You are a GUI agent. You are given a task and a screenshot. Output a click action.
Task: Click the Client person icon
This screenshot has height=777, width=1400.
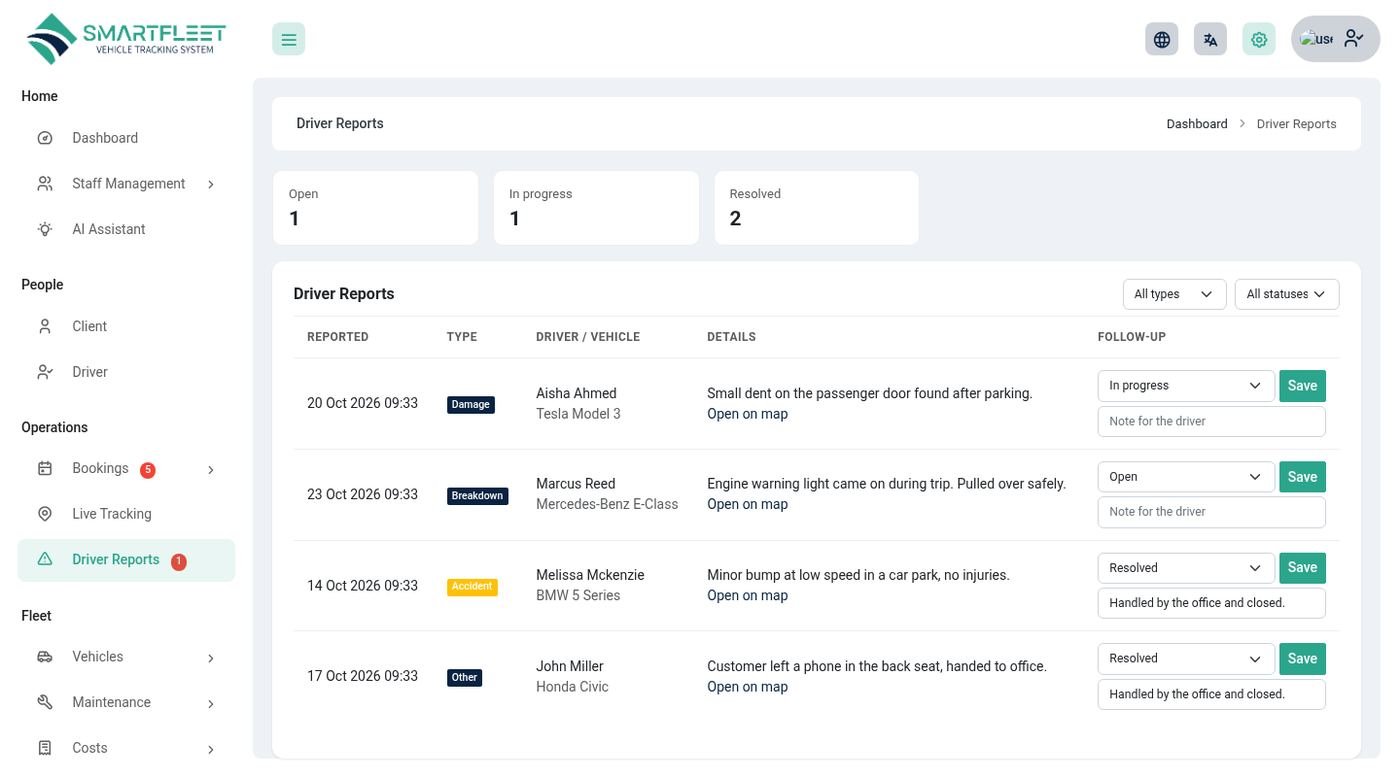click(x=45, y=326)
